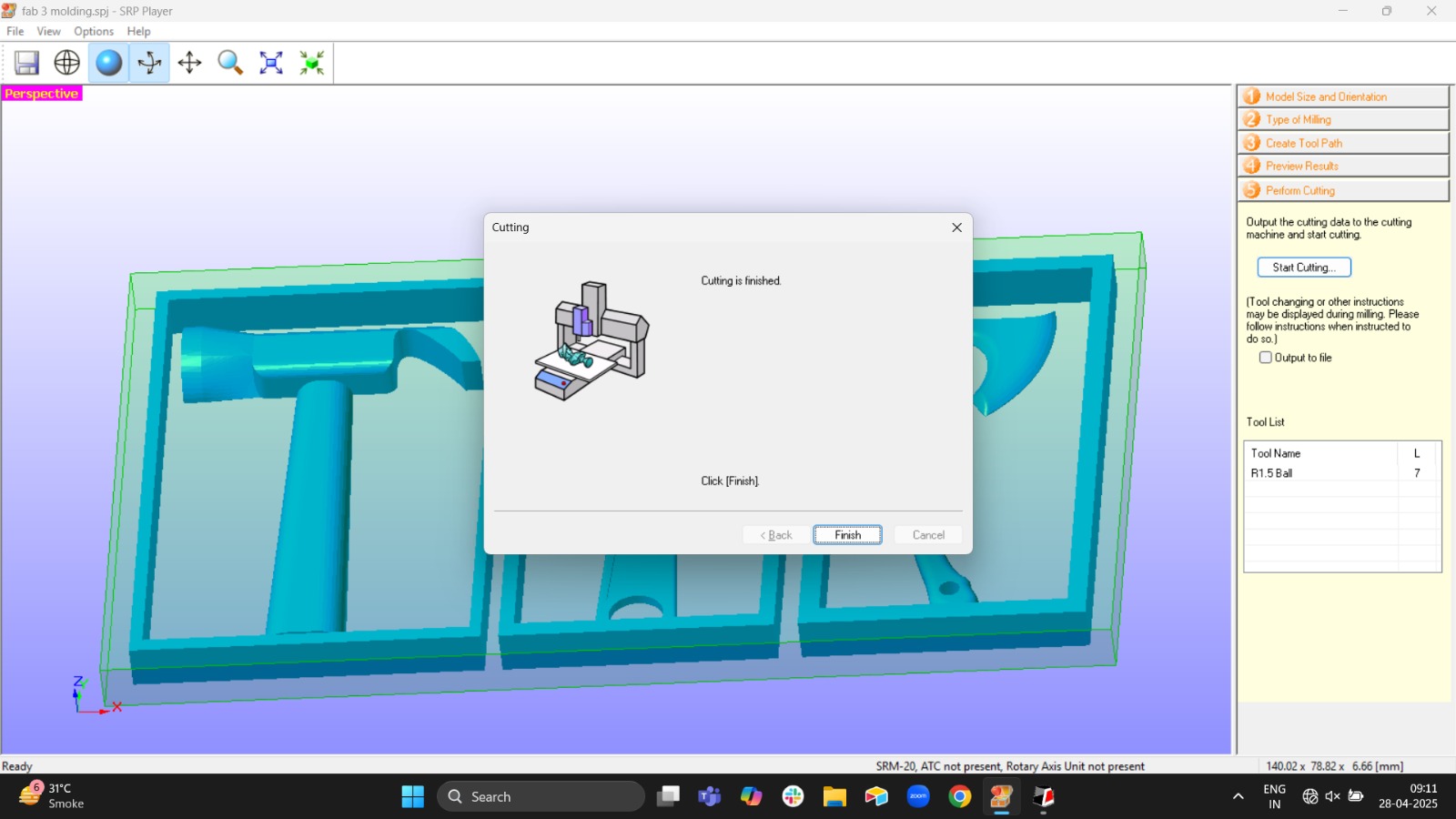This screenshot has height=819, width=1456.
Task: Expand hidden system tray icons chevron
Action: pyautogui.click(x=1238, y=796)
